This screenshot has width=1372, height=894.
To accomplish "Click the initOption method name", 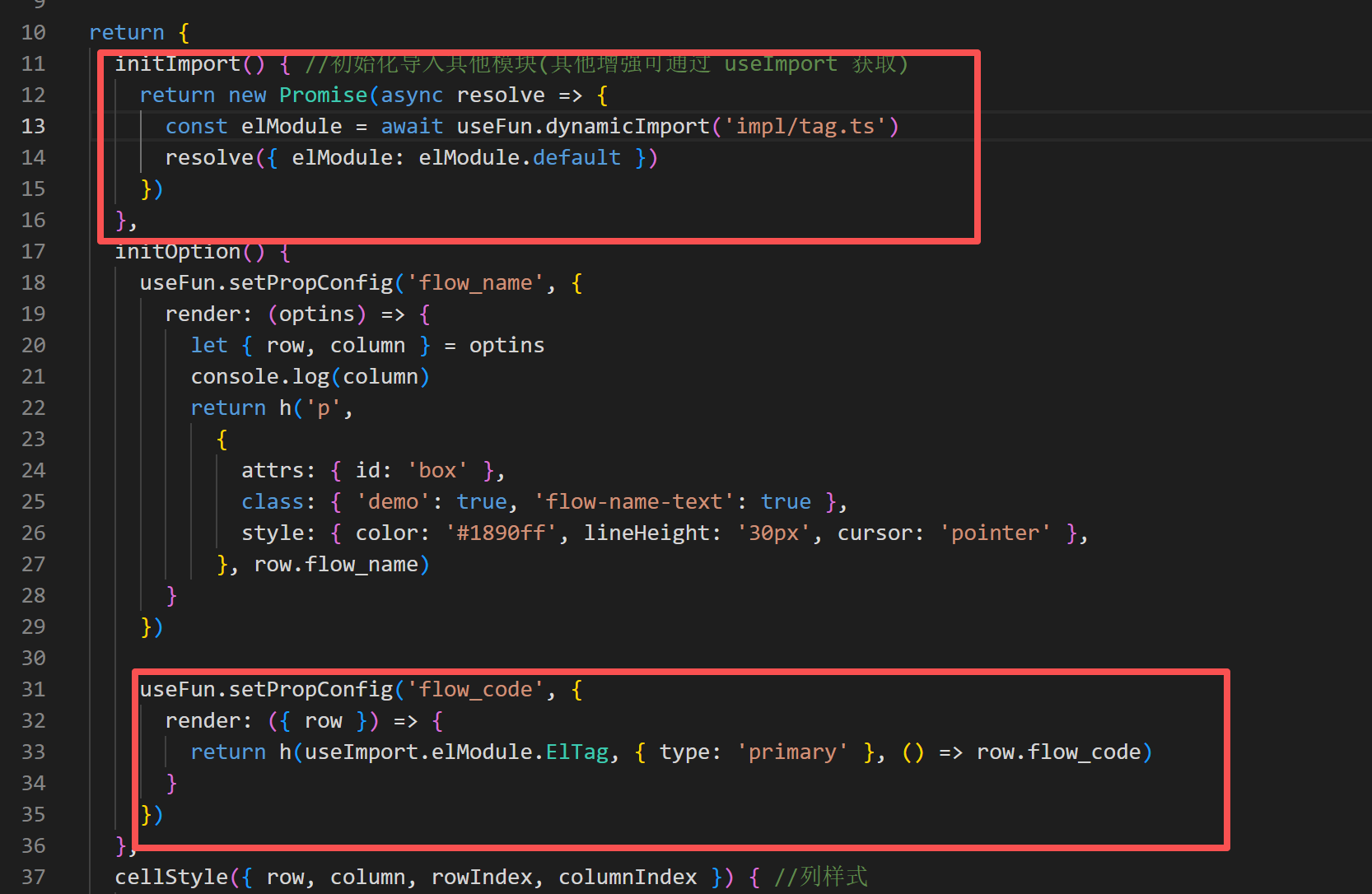I will (x=177, y=252).
